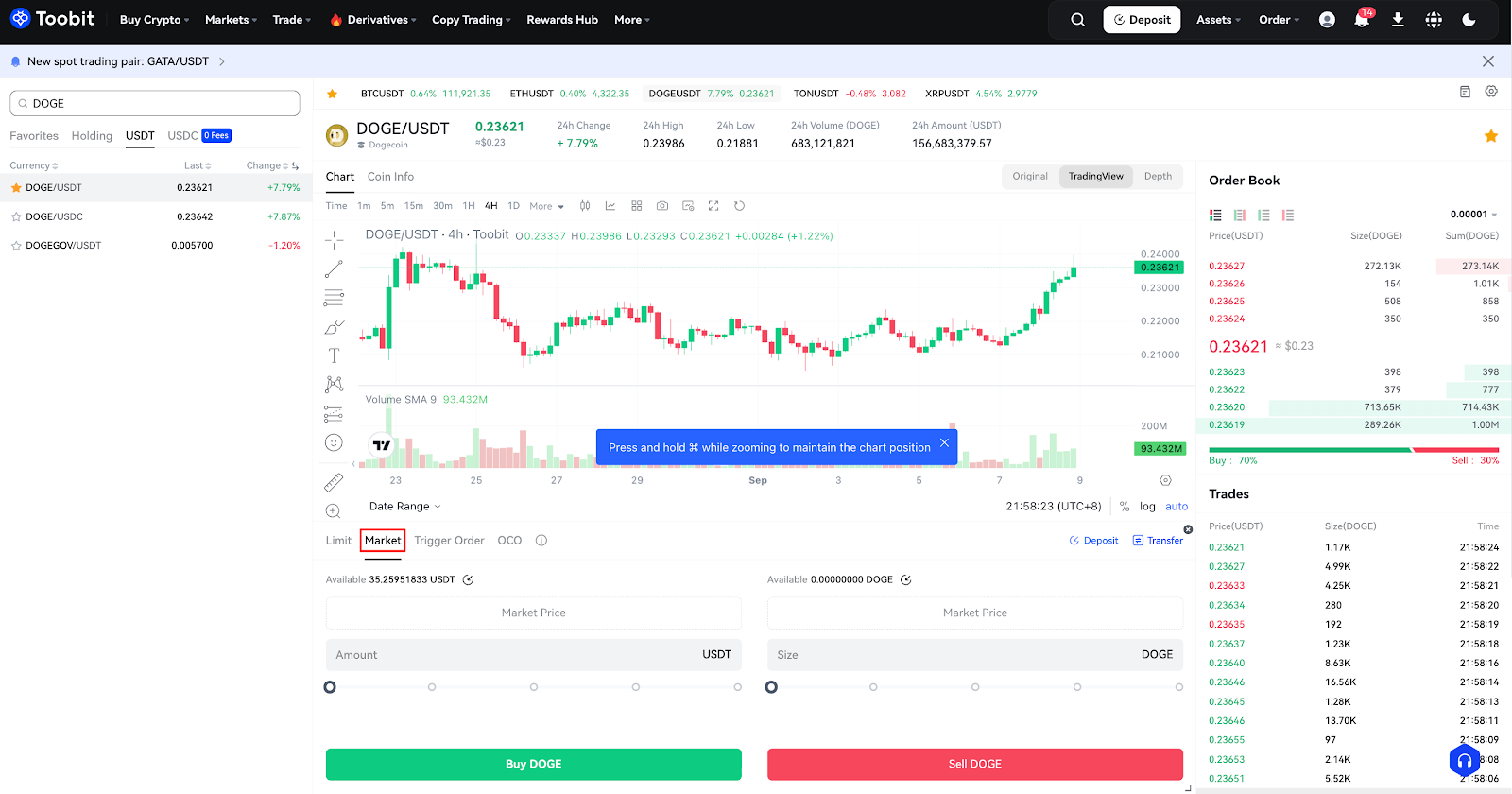The image size is (1512, 794).
Task: Switch chart to Depth view
Action: point(1158,177)
